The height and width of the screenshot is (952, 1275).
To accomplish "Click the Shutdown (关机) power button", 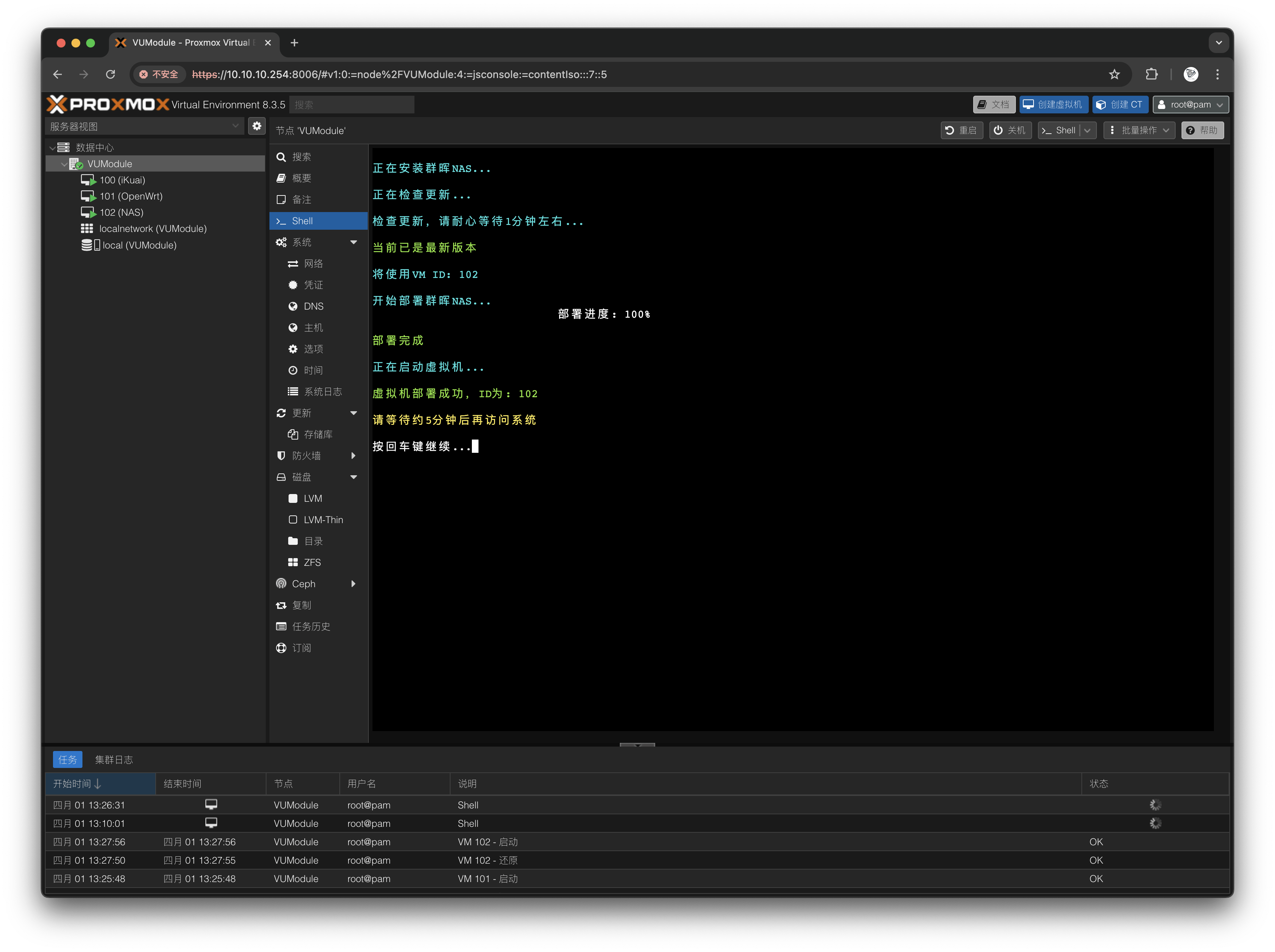I will 1010,130.
